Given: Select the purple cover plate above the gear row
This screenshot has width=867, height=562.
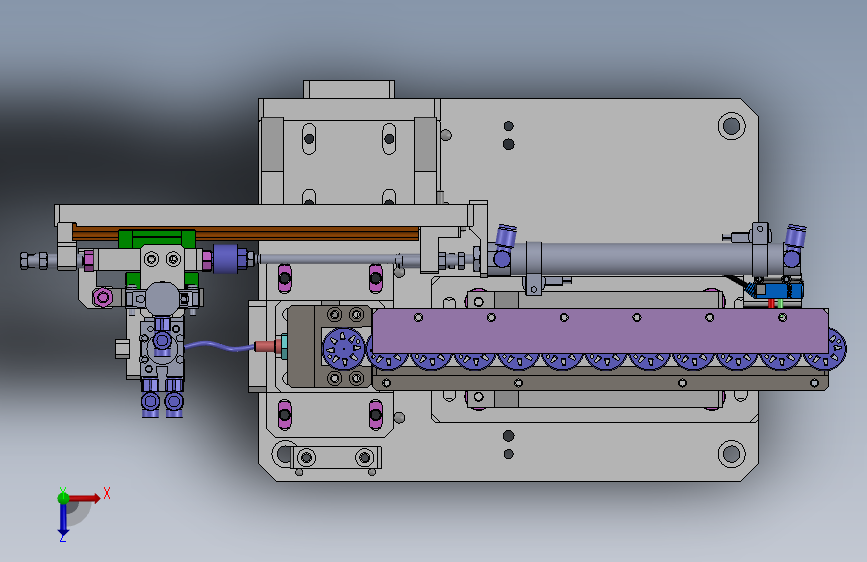Looking at the screenshot, I should coord(600,331).
